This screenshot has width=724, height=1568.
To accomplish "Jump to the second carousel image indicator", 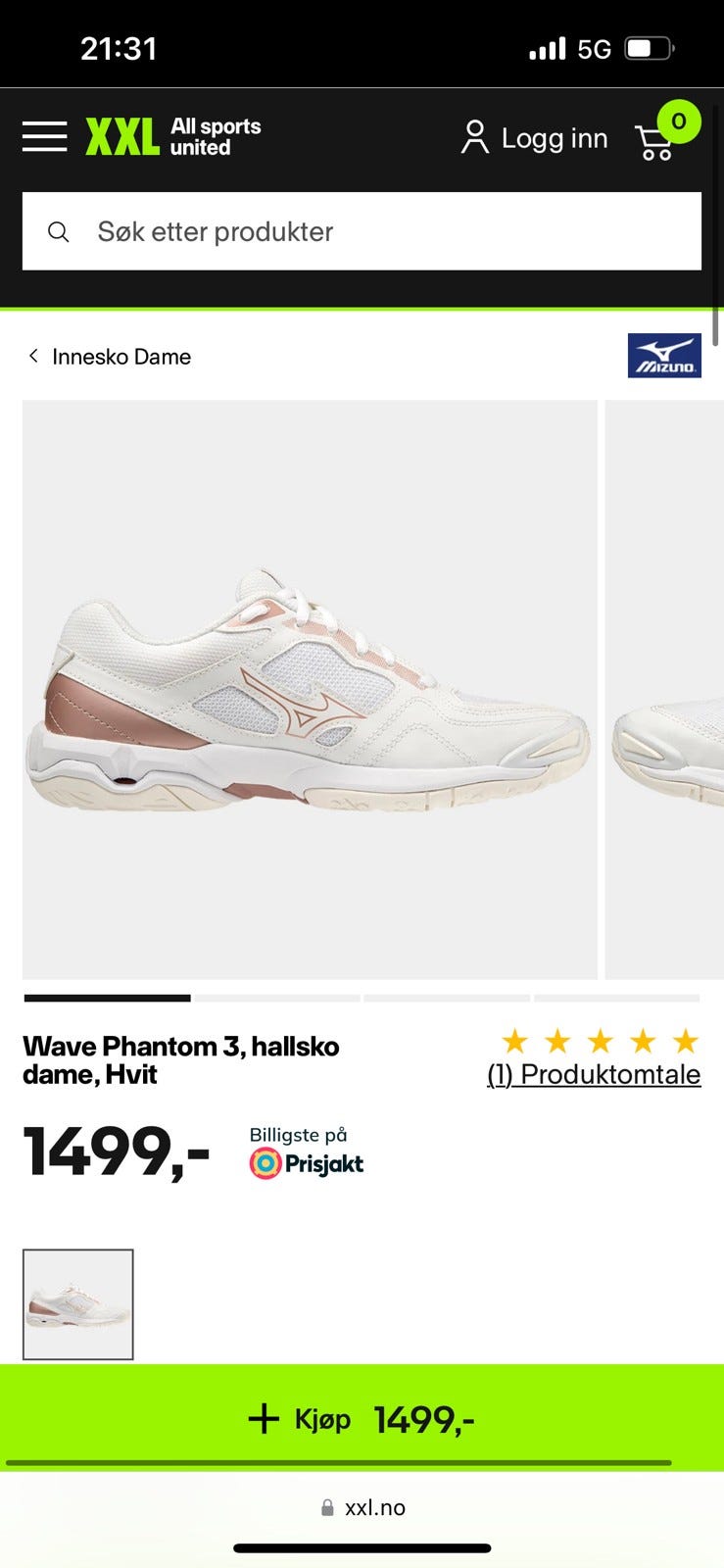I will point(277,999).
